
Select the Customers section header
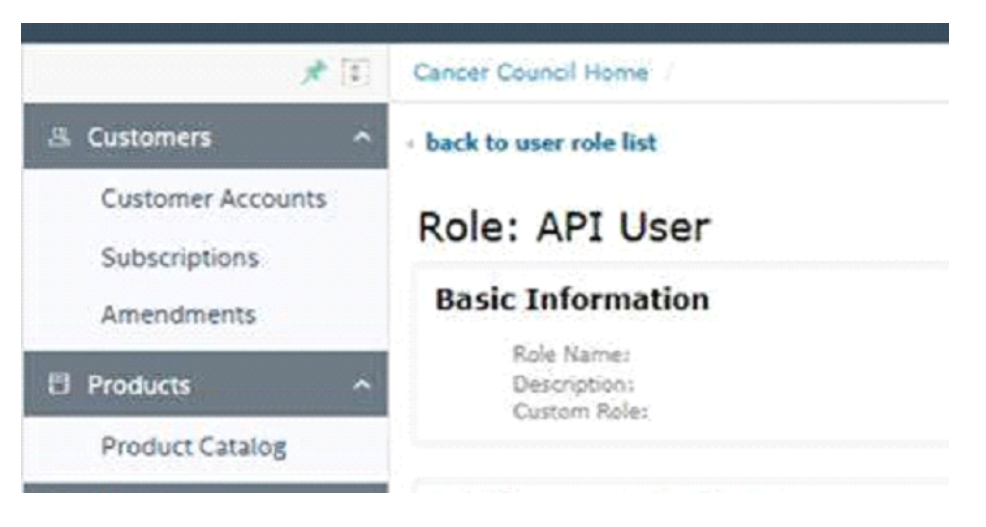pyautogui.click(x=206, y=136)
